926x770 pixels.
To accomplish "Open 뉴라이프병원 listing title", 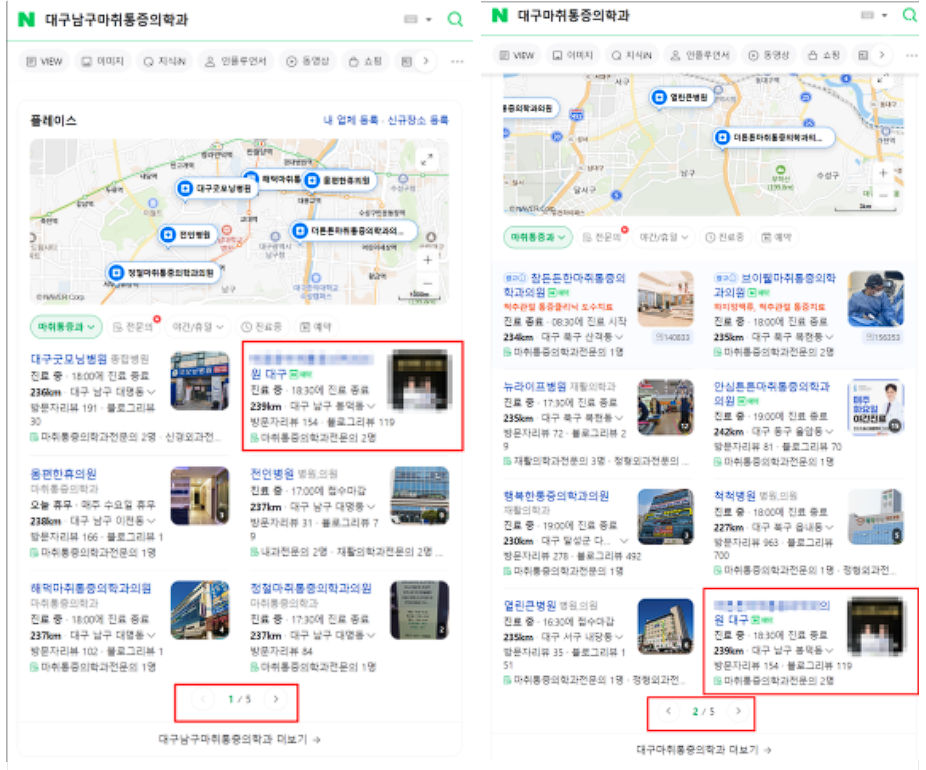I will (534, 386).
